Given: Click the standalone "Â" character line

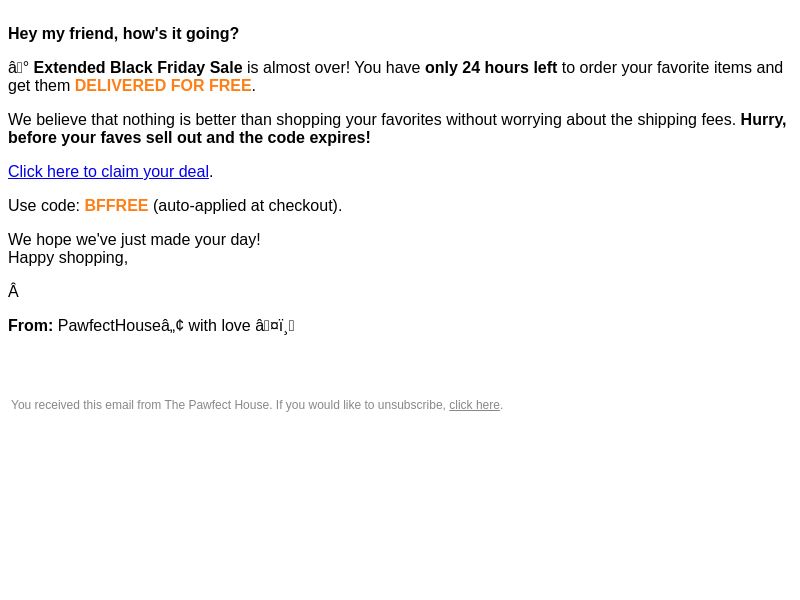Looking at the screenshot, I should pos(13,291).
